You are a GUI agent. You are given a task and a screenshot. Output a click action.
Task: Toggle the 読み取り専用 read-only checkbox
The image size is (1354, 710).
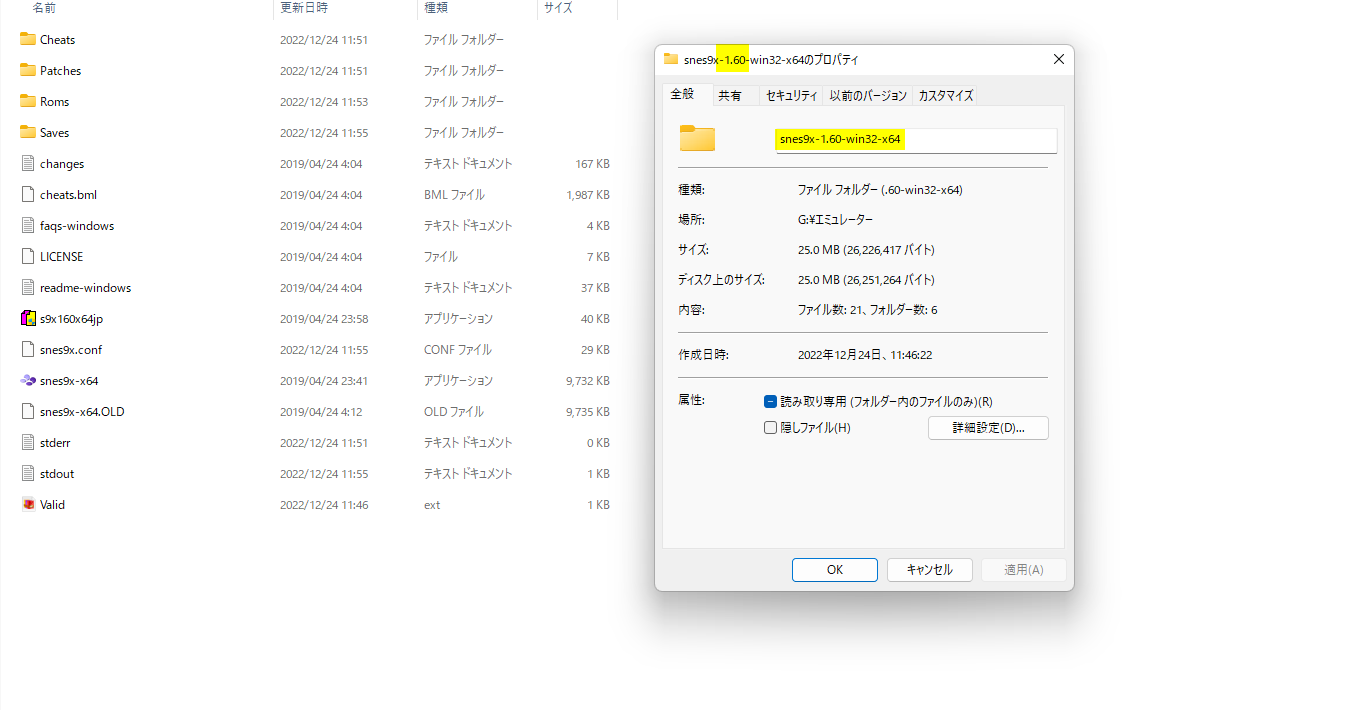[x=770, y=402]
